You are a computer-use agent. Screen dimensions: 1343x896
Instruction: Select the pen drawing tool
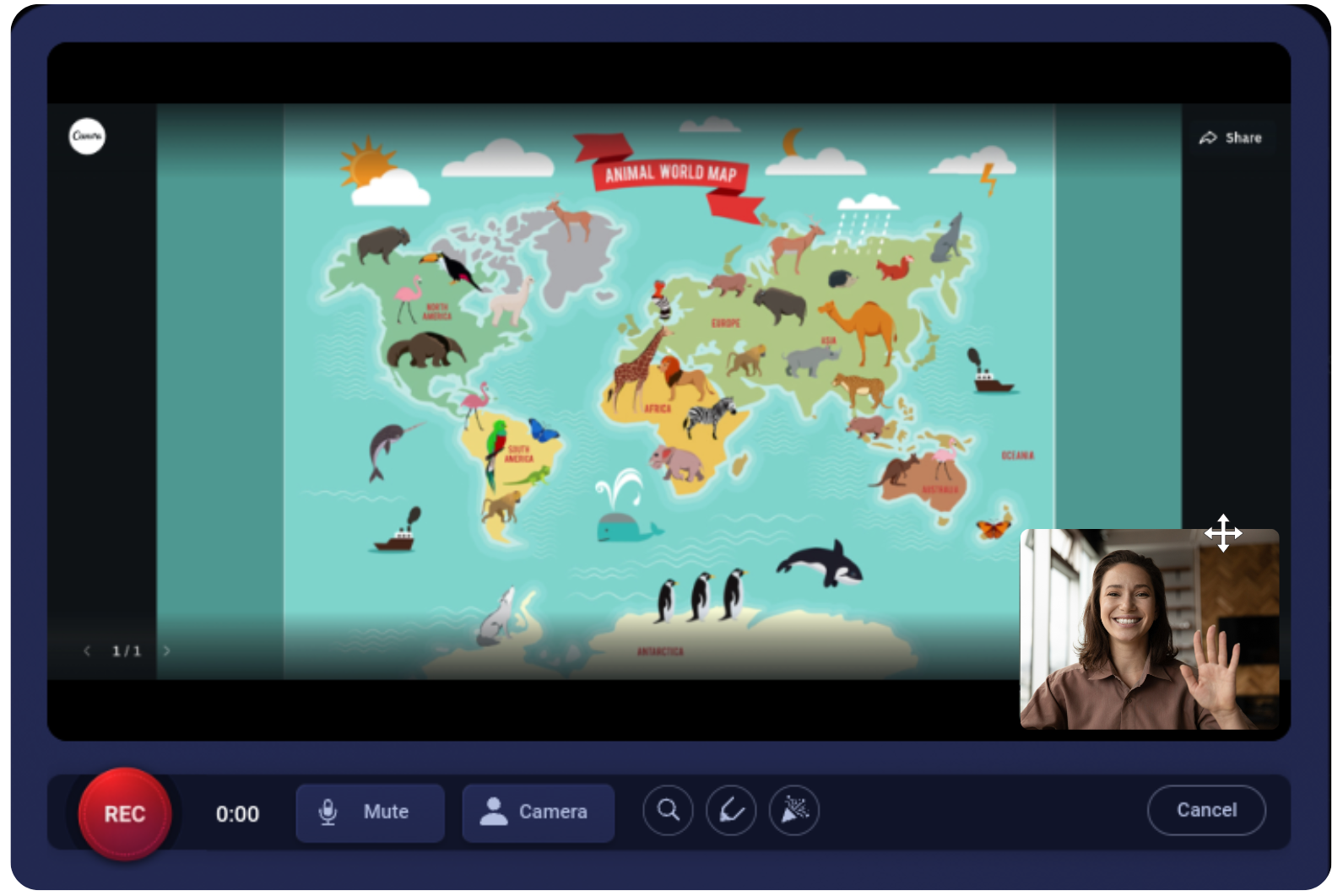pos(731,811)
